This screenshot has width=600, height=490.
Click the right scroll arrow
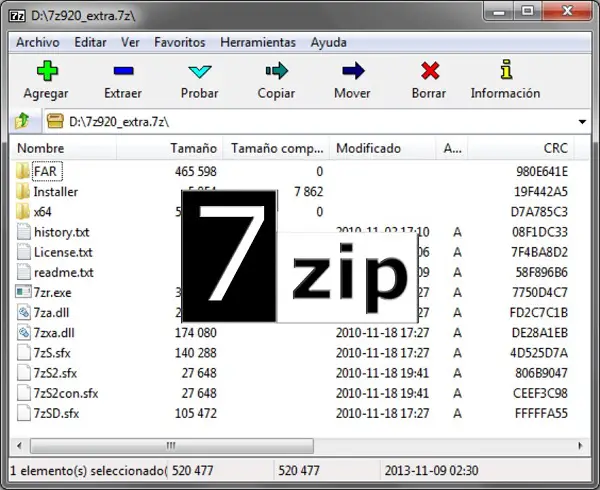pos(580,446)
